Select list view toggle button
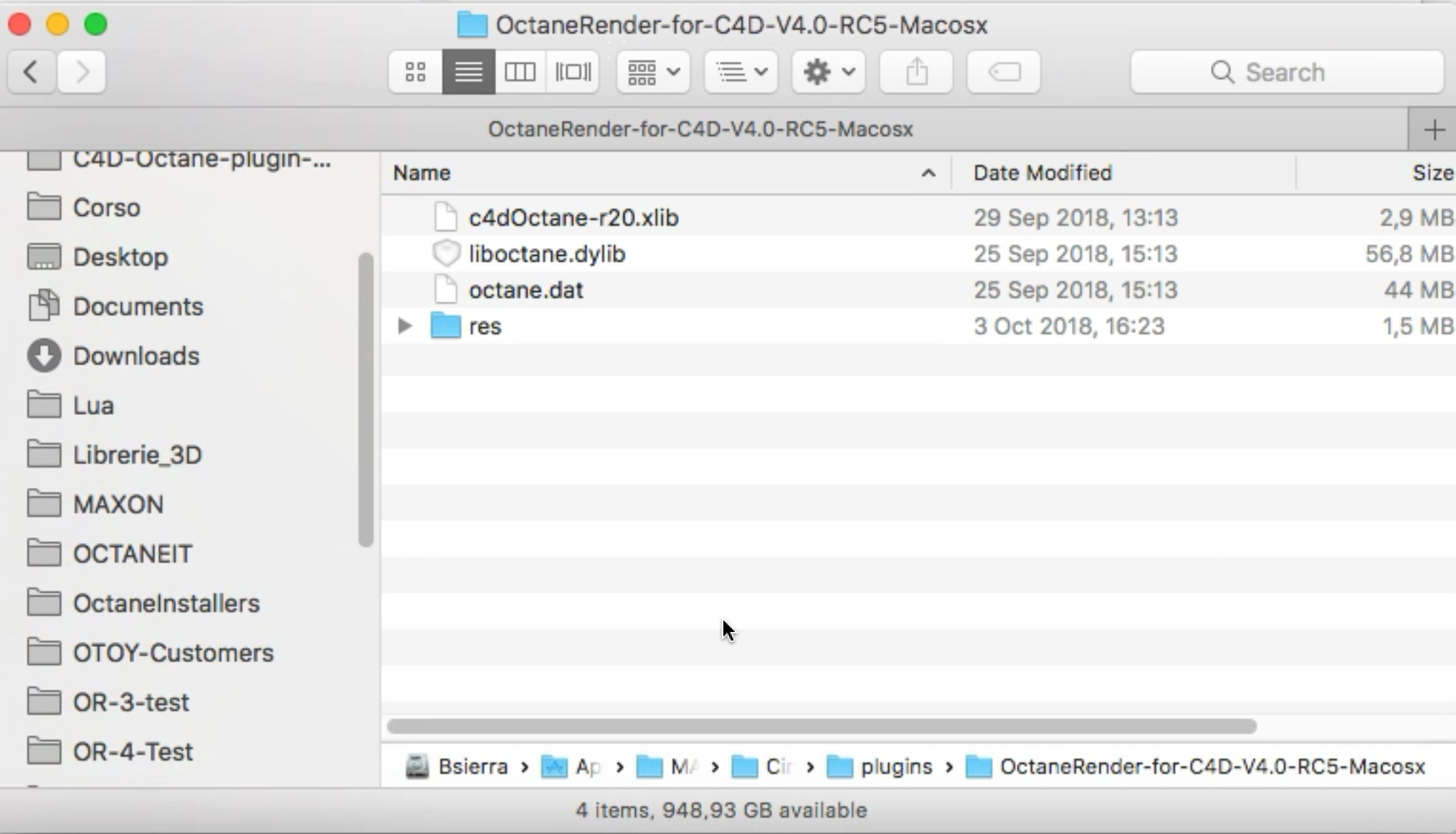This screenshot has width=1456, height=834. point(468,72)
